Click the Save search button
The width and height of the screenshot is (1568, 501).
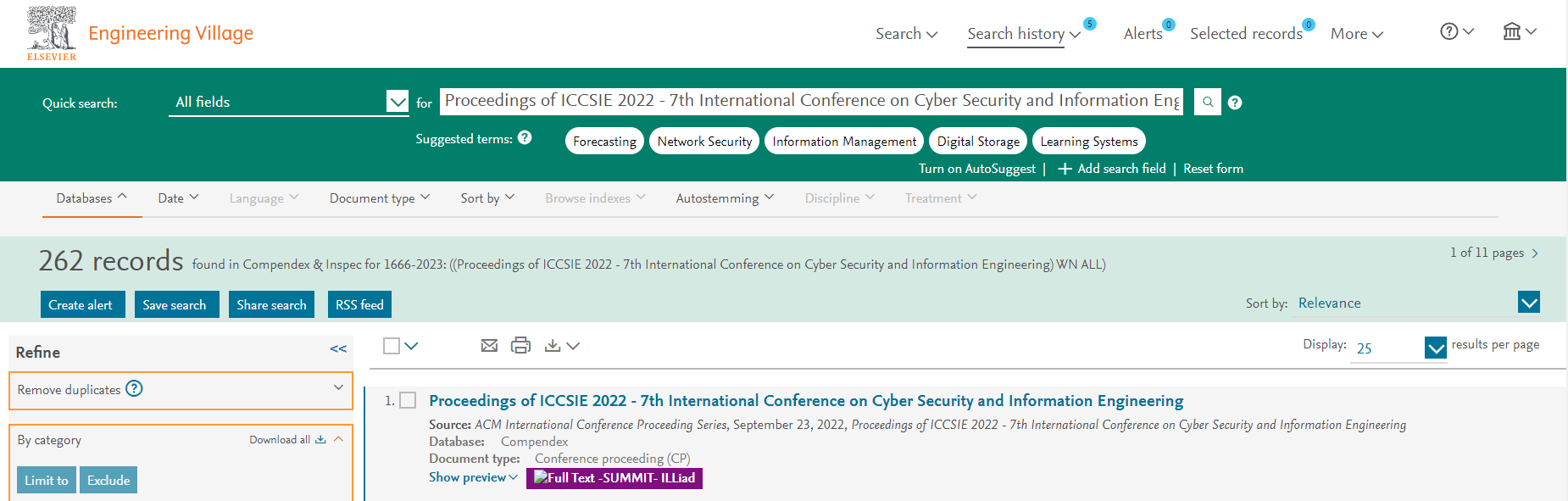pos(175,305)
